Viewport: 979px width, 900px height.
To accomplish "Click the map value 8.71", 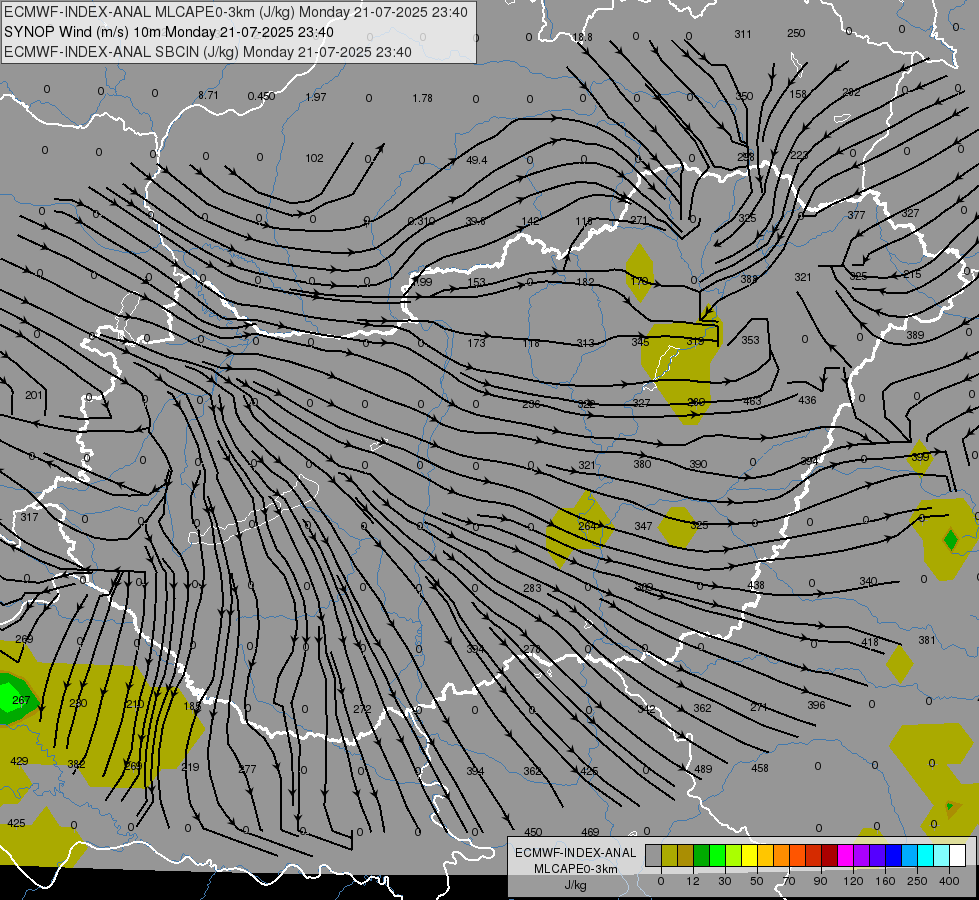I will (x=208, y=96).
